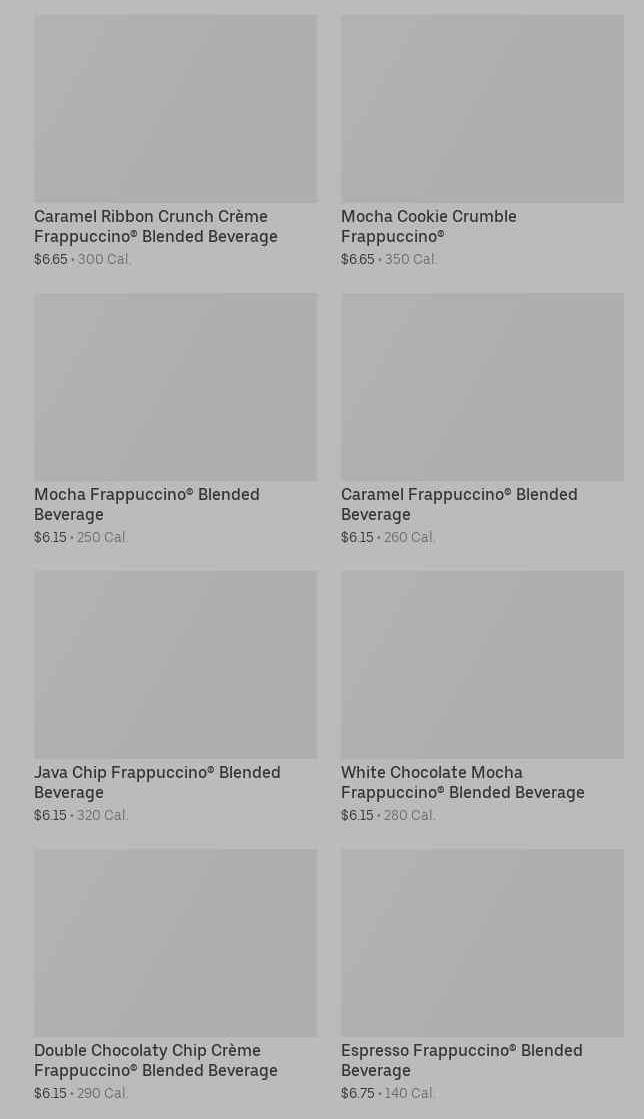The image size is (644, 1119).
Task: Click the Java Chip Frappuccino Blended Beverage title
Action: (x=157, y=782)
